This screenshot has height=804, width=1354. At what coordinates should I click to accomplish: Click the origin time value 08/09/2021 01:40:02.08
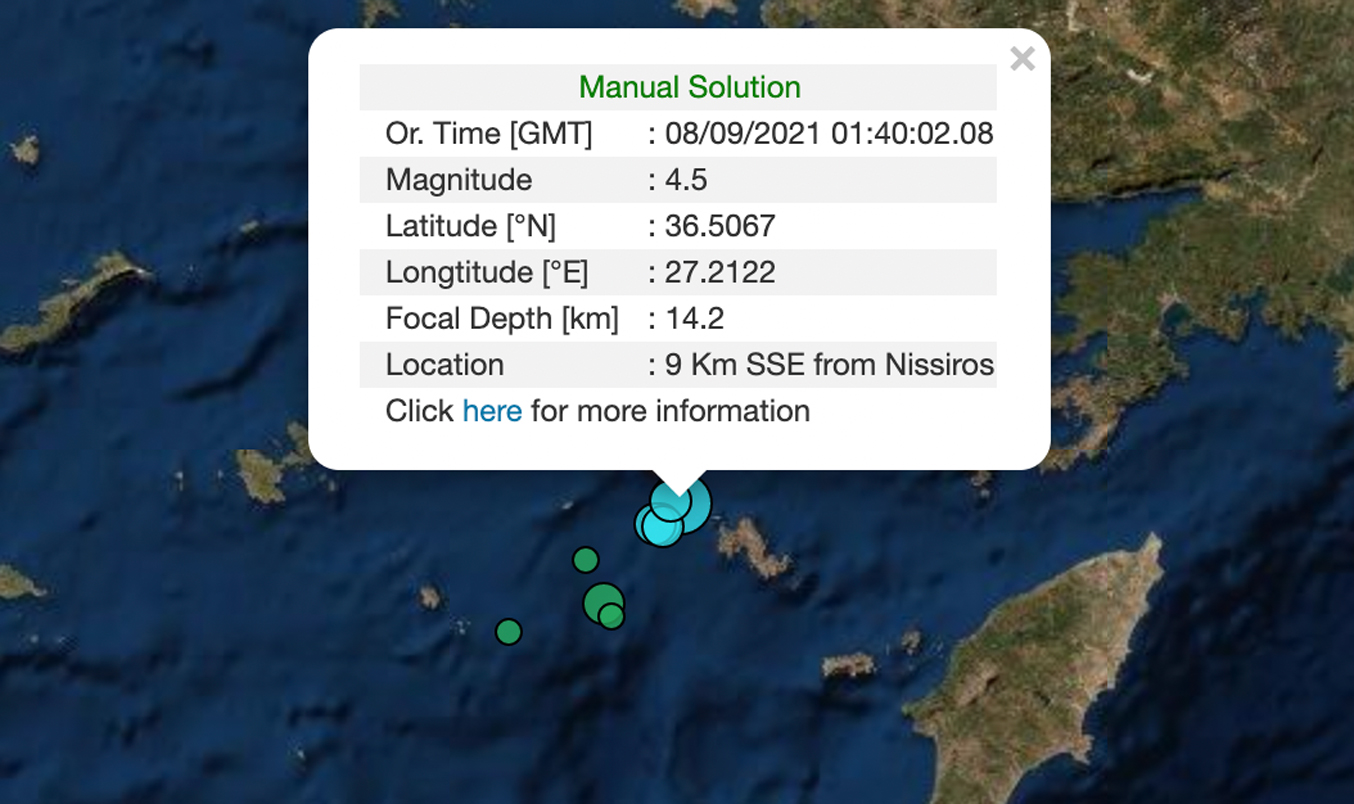pos(829,134)
